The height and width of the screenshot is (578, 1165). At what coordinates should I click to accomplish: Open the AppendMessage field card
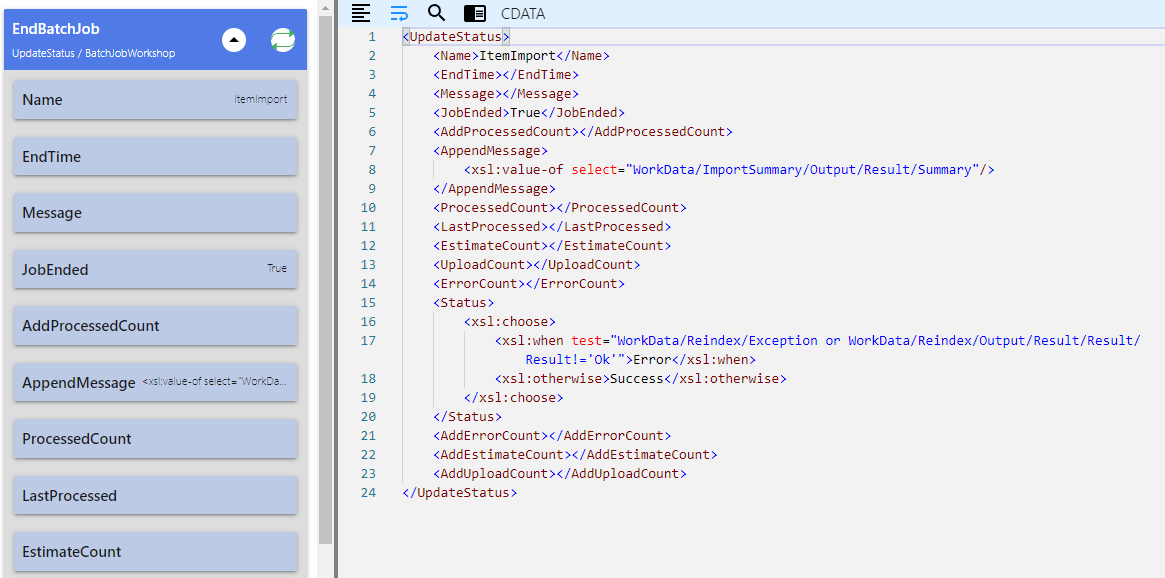[x=155, y=383]
